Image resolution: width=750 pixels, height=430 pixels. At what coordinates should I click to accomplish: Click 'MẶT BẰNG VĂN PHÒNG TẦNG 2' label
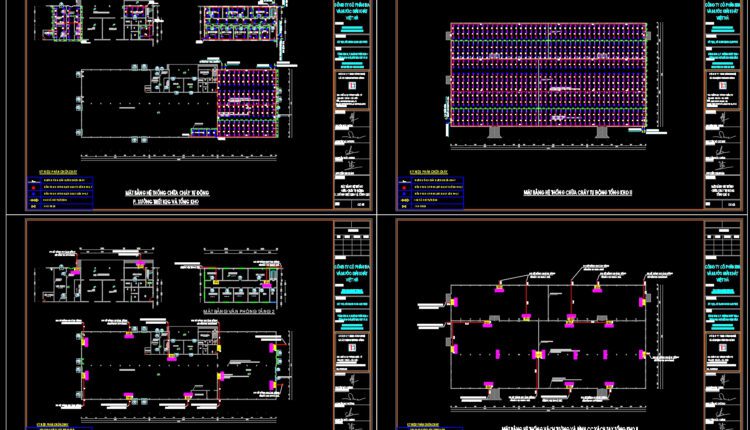point(239,311)
